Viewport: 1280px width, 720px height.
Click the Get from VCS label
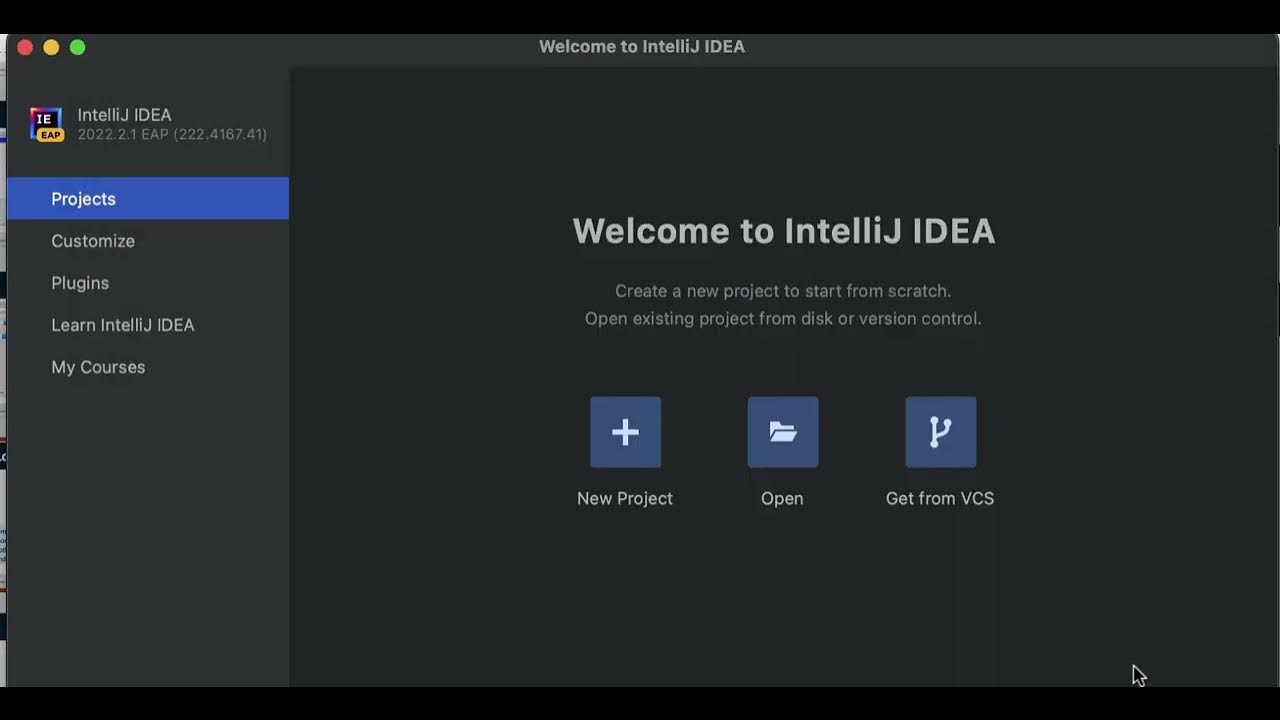click(x=940, y=498)
